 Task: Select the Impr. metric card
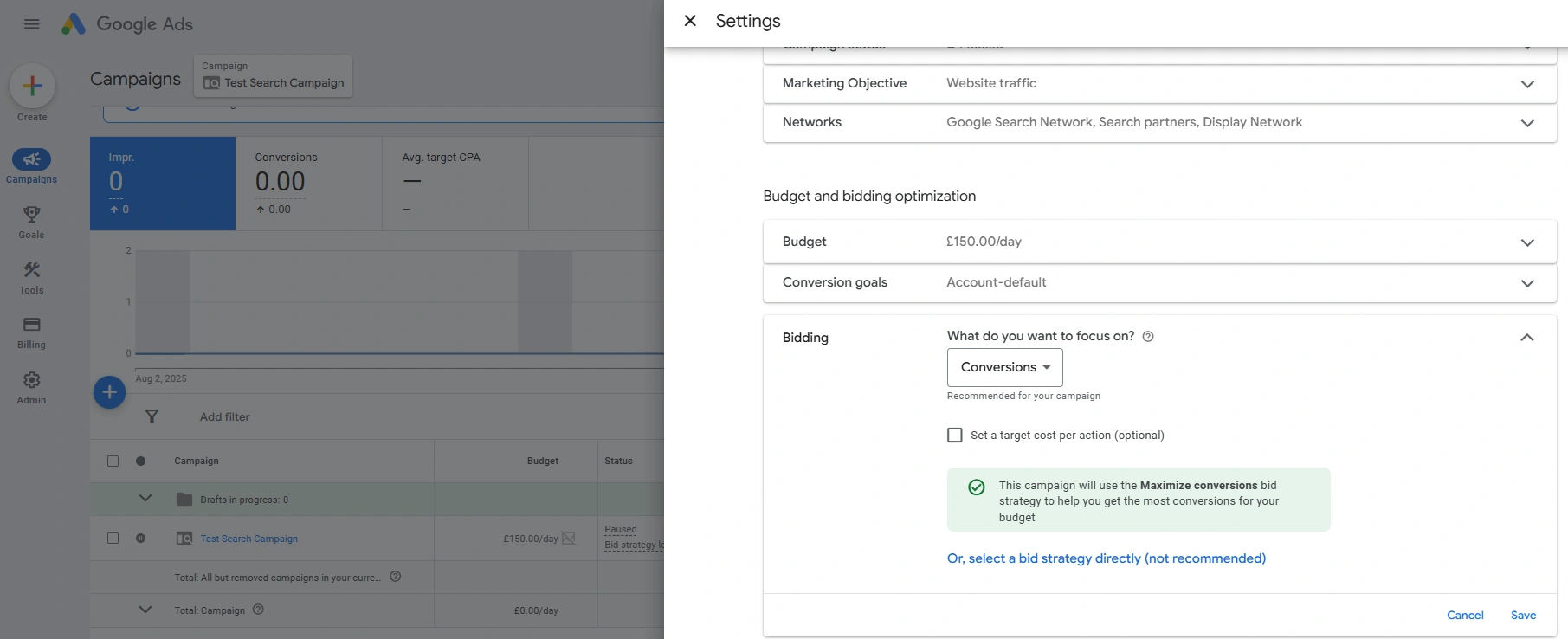tap(163, 184)
